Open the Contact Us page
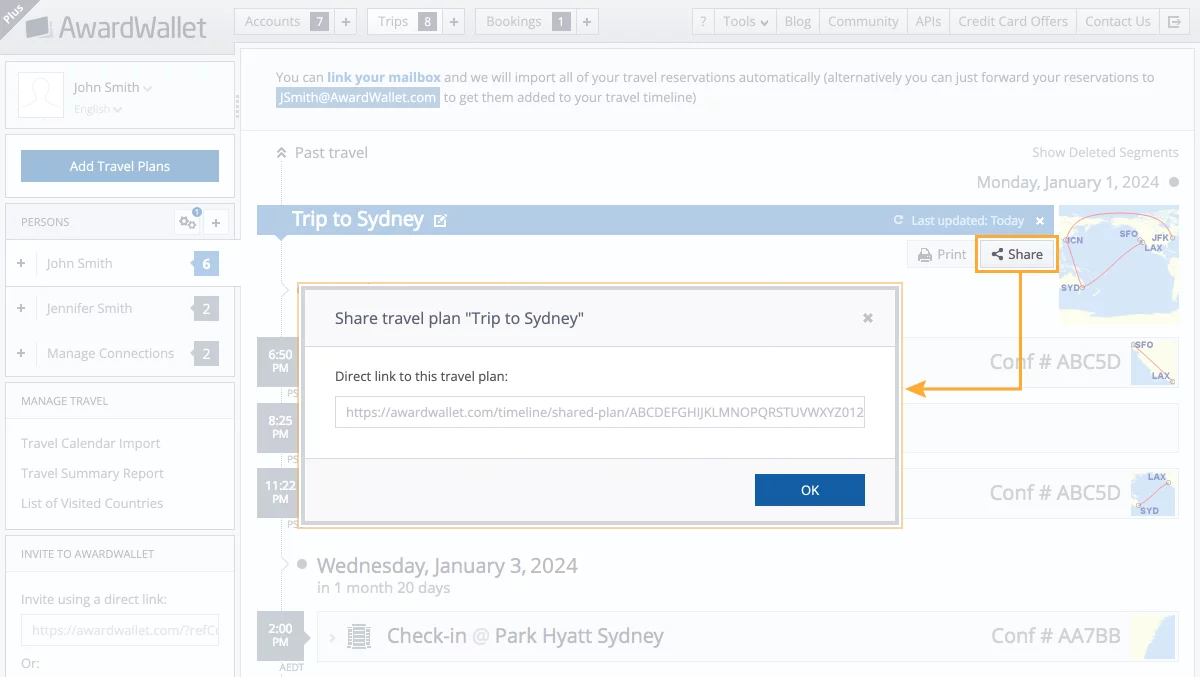 pyautogui.click(x=1118, y=21)
